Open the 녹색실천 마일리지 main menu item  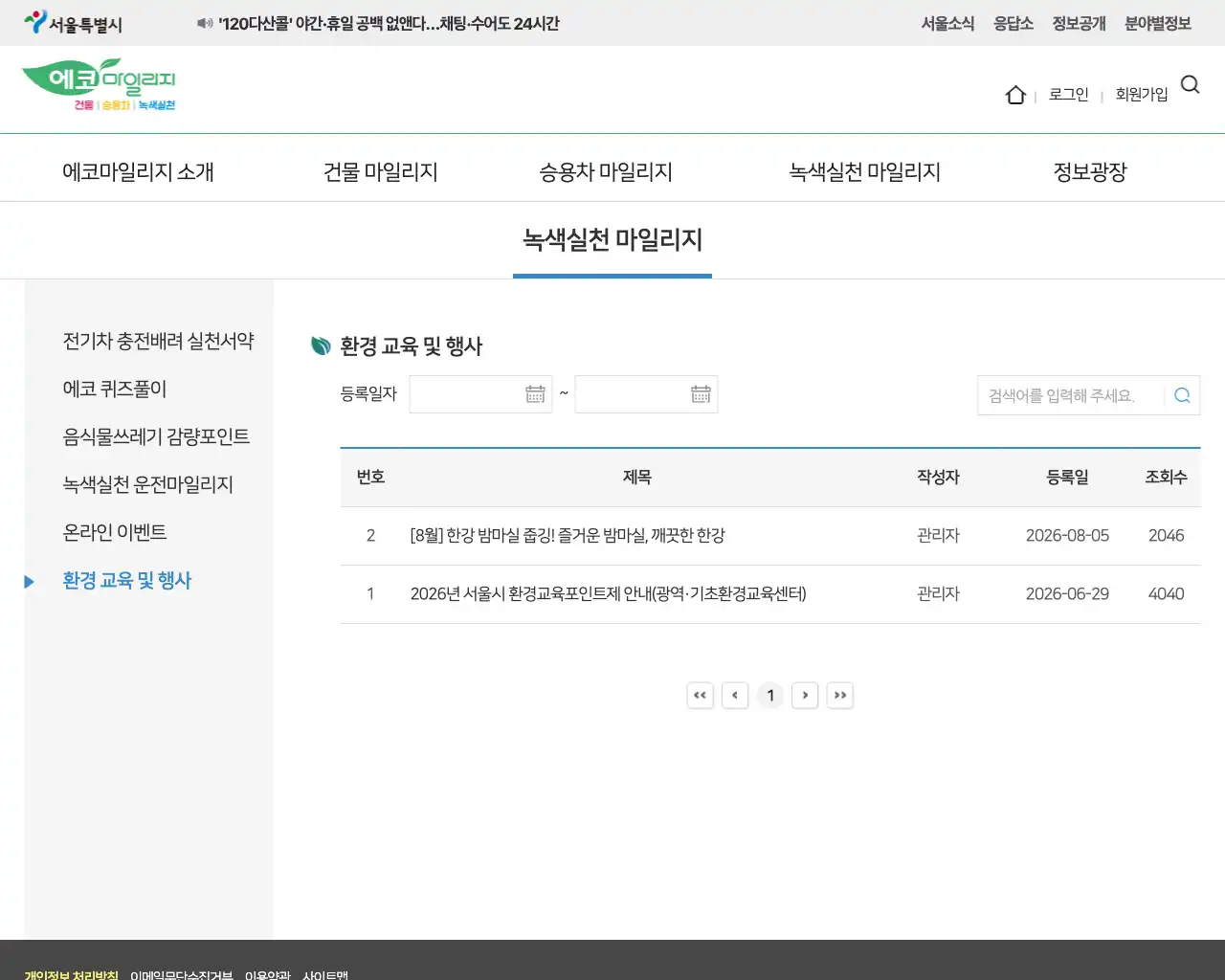click(x=865, y=172)
